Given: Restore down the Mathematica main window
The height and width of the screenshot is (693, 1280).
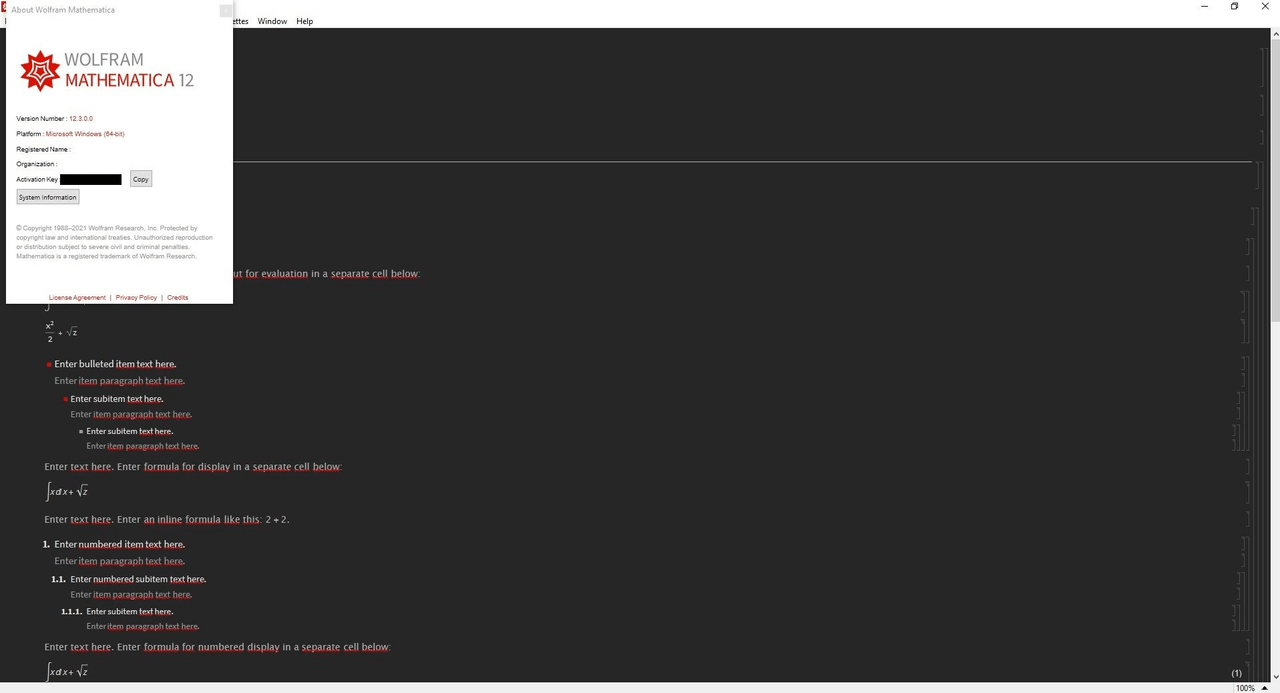Looking at the screenshot, I should pyautogui.click(x=1234, y=6).
